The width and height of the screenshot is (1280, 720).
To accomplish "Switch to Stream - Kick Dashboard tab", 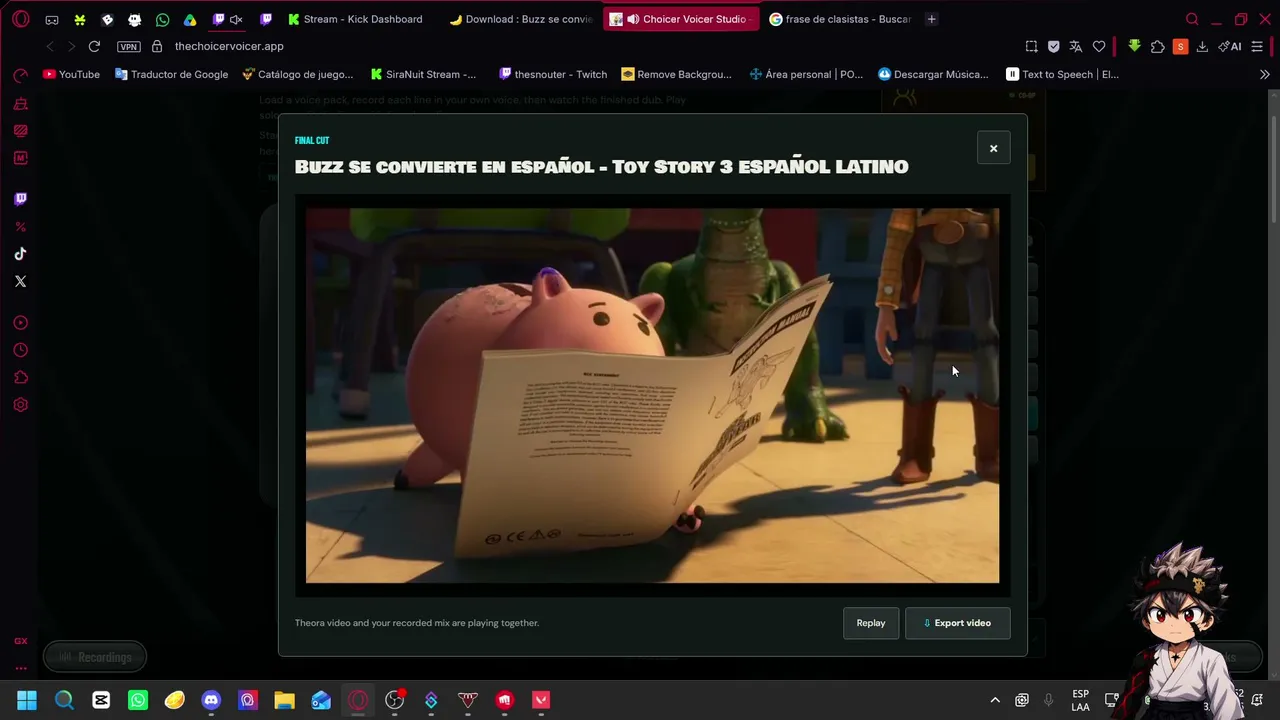I will point(355,19).
